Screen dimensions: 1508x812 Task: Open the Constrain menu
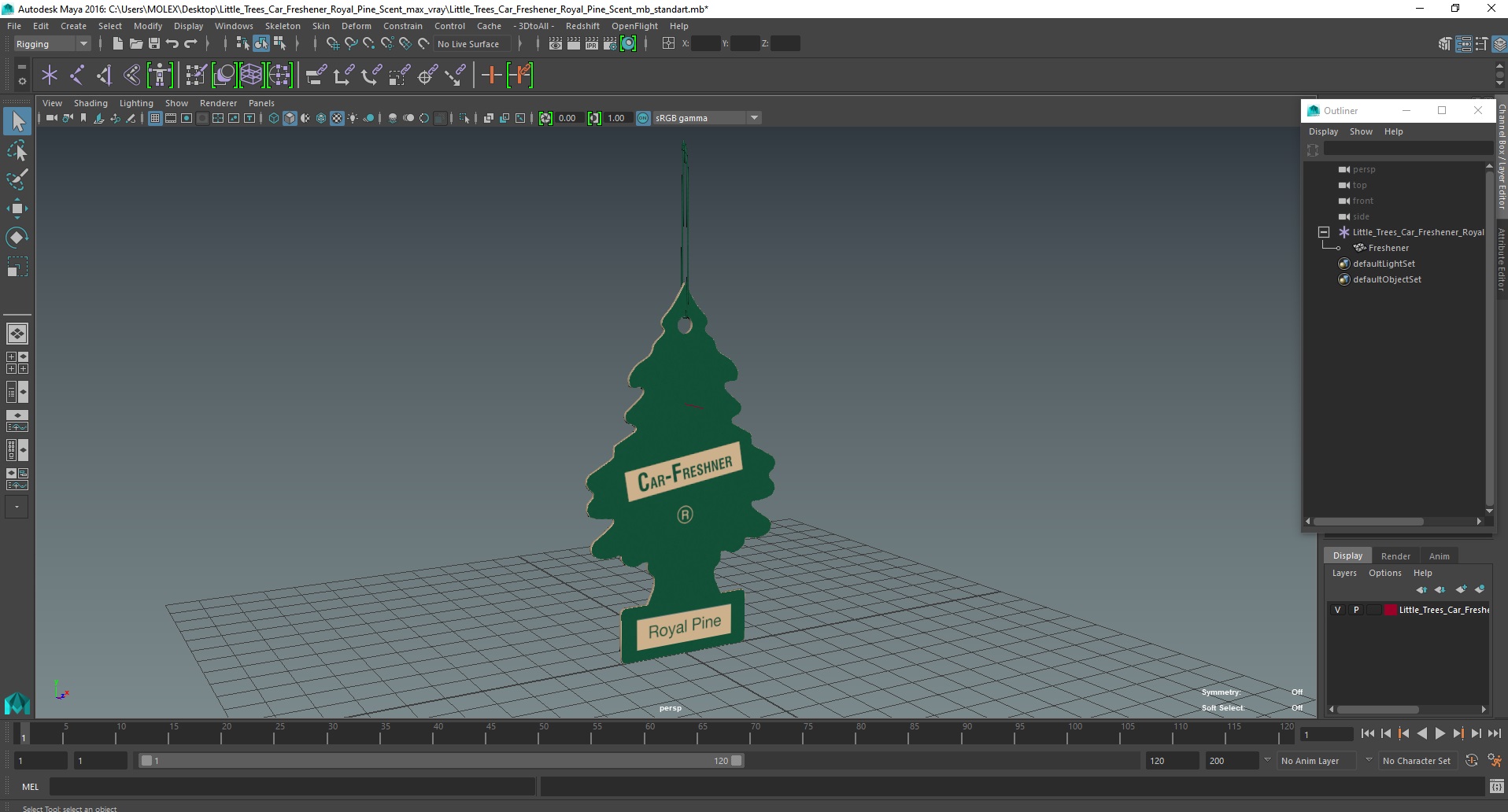(x=402, y=26)
